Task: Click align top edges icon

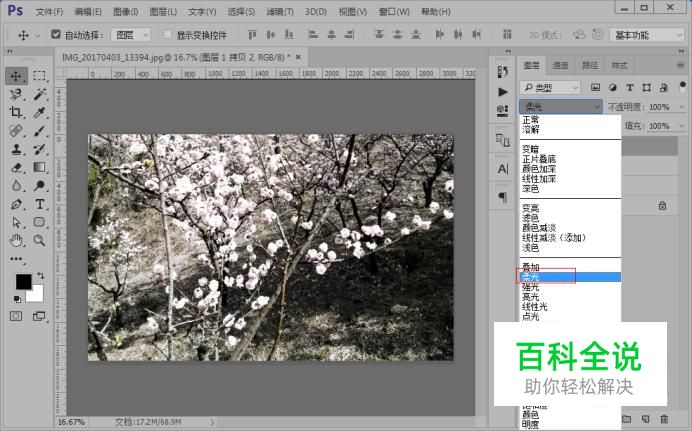Action: click(252, 34)
